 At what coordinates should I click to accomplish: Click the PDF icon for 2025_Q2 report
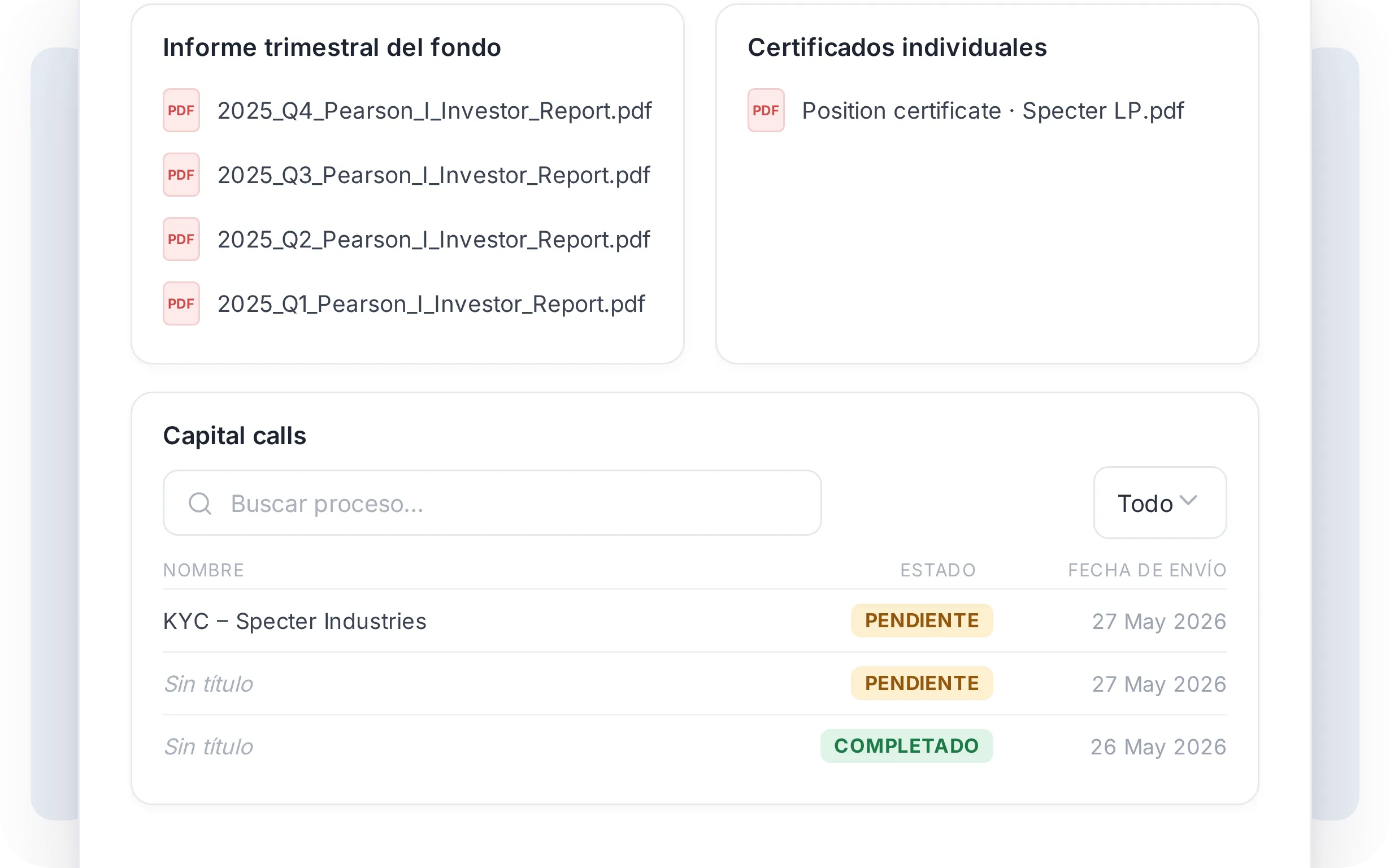[181, 239]
